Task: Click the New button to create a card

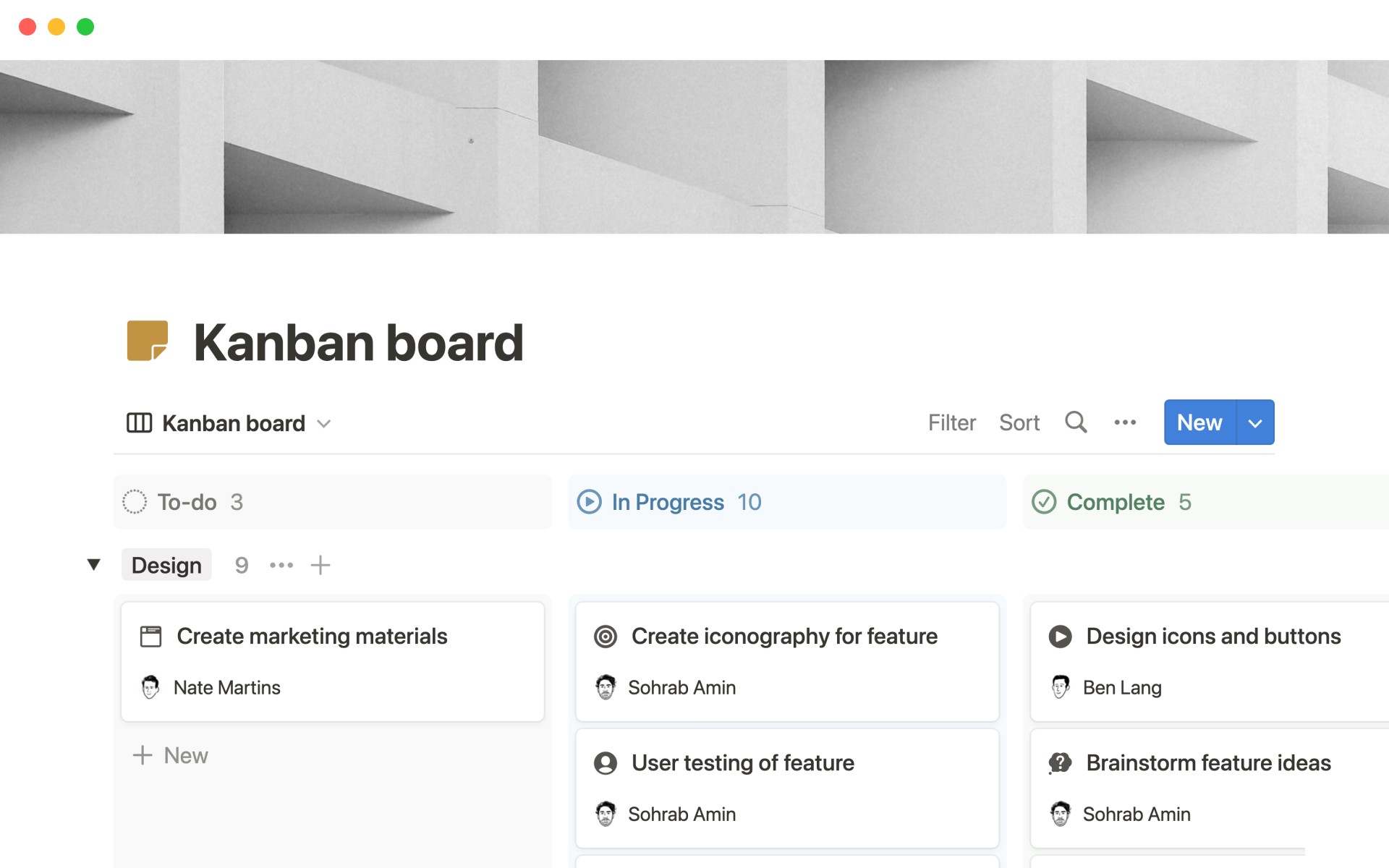Action: point(1199,422)
